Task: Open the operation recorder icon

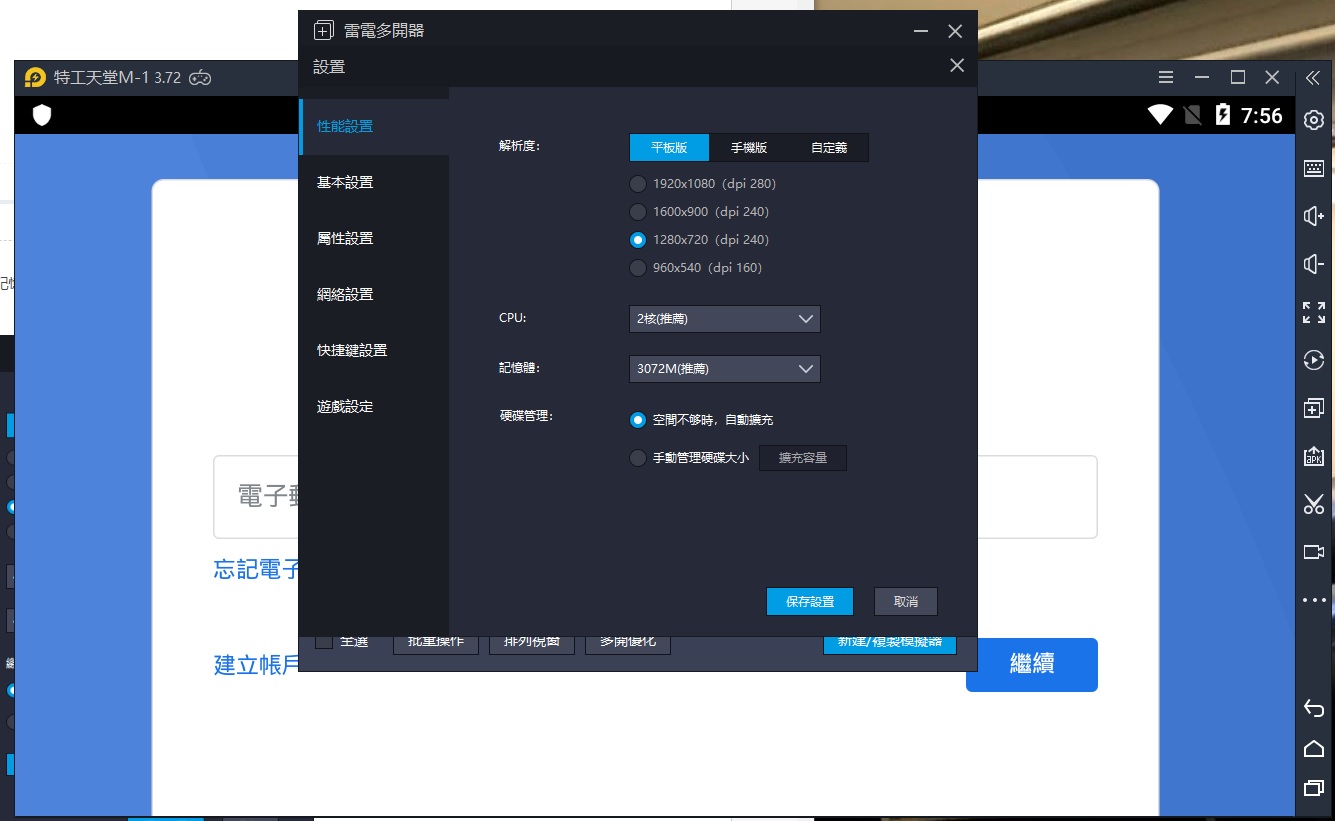Action: (x=1314, y=360)
